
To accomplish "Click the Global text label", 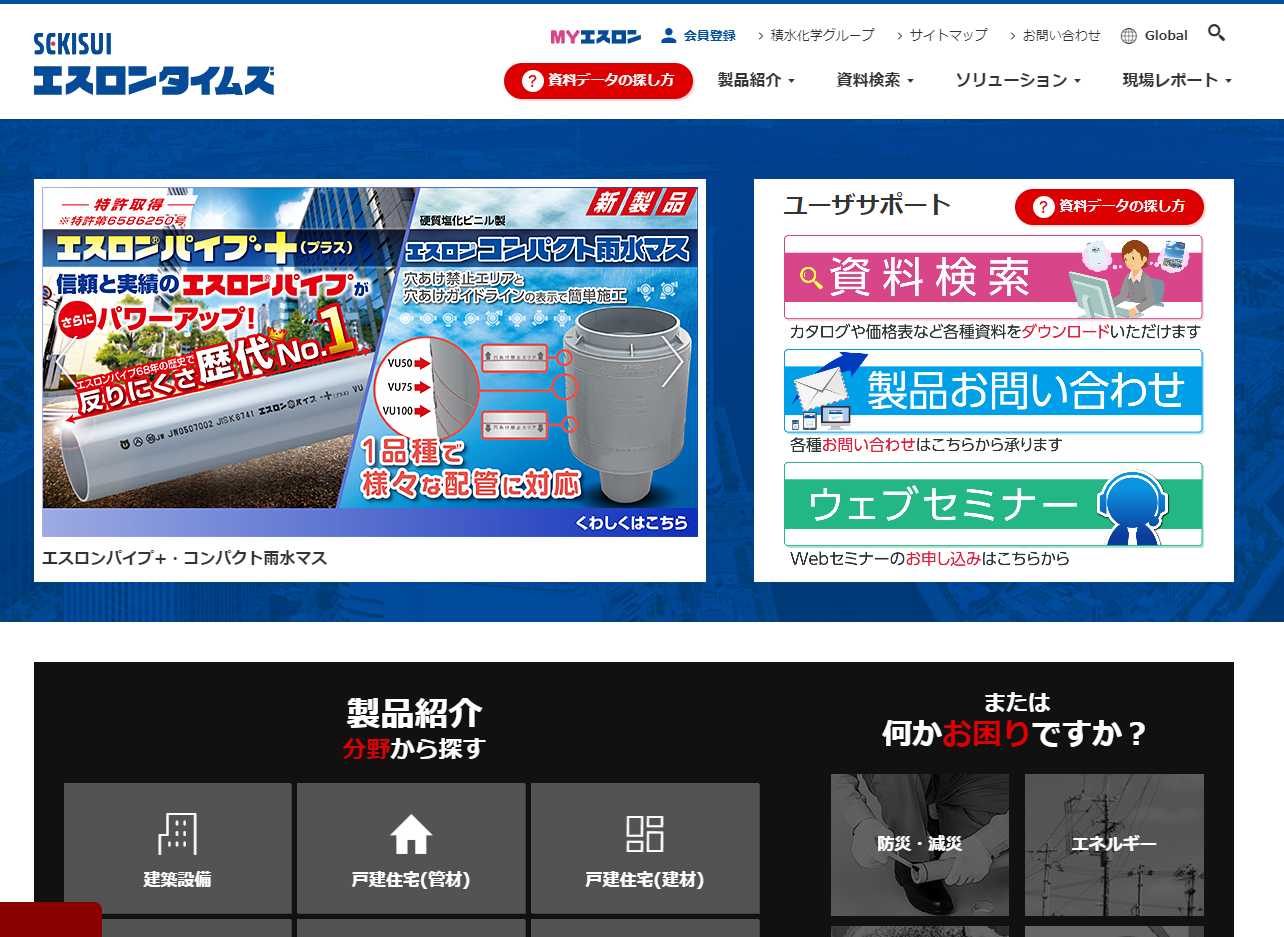I will coord(1166,36).
